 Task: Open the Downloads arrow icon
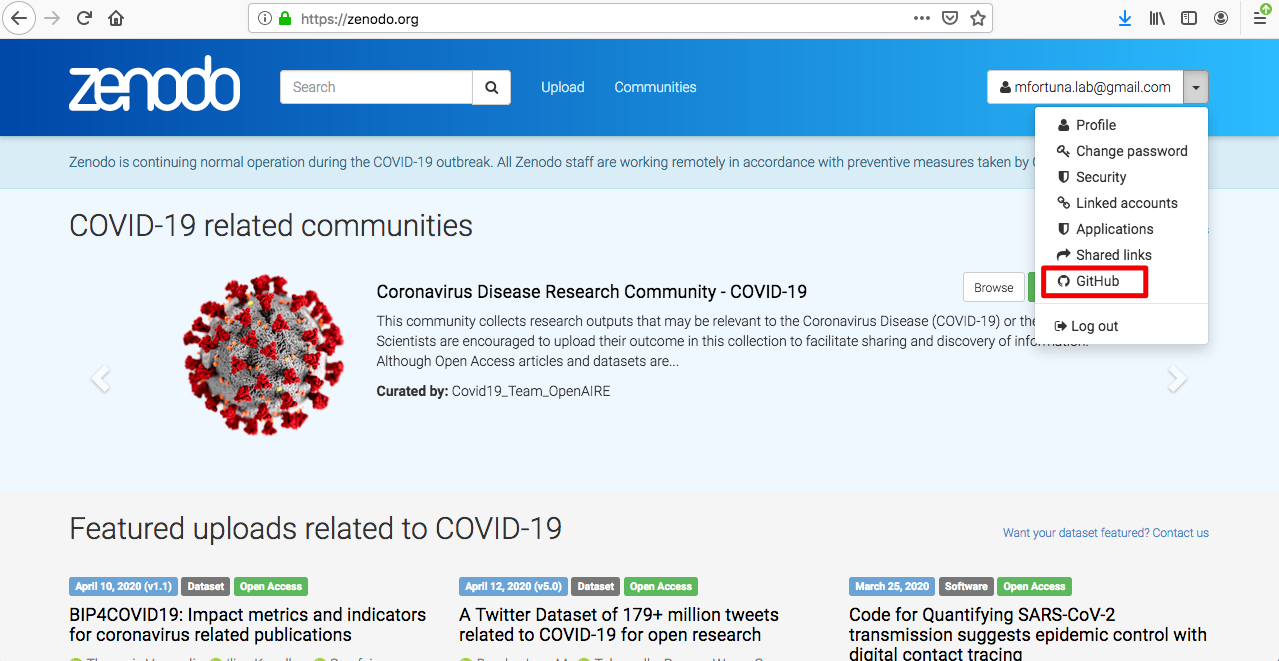(1125, 18)
